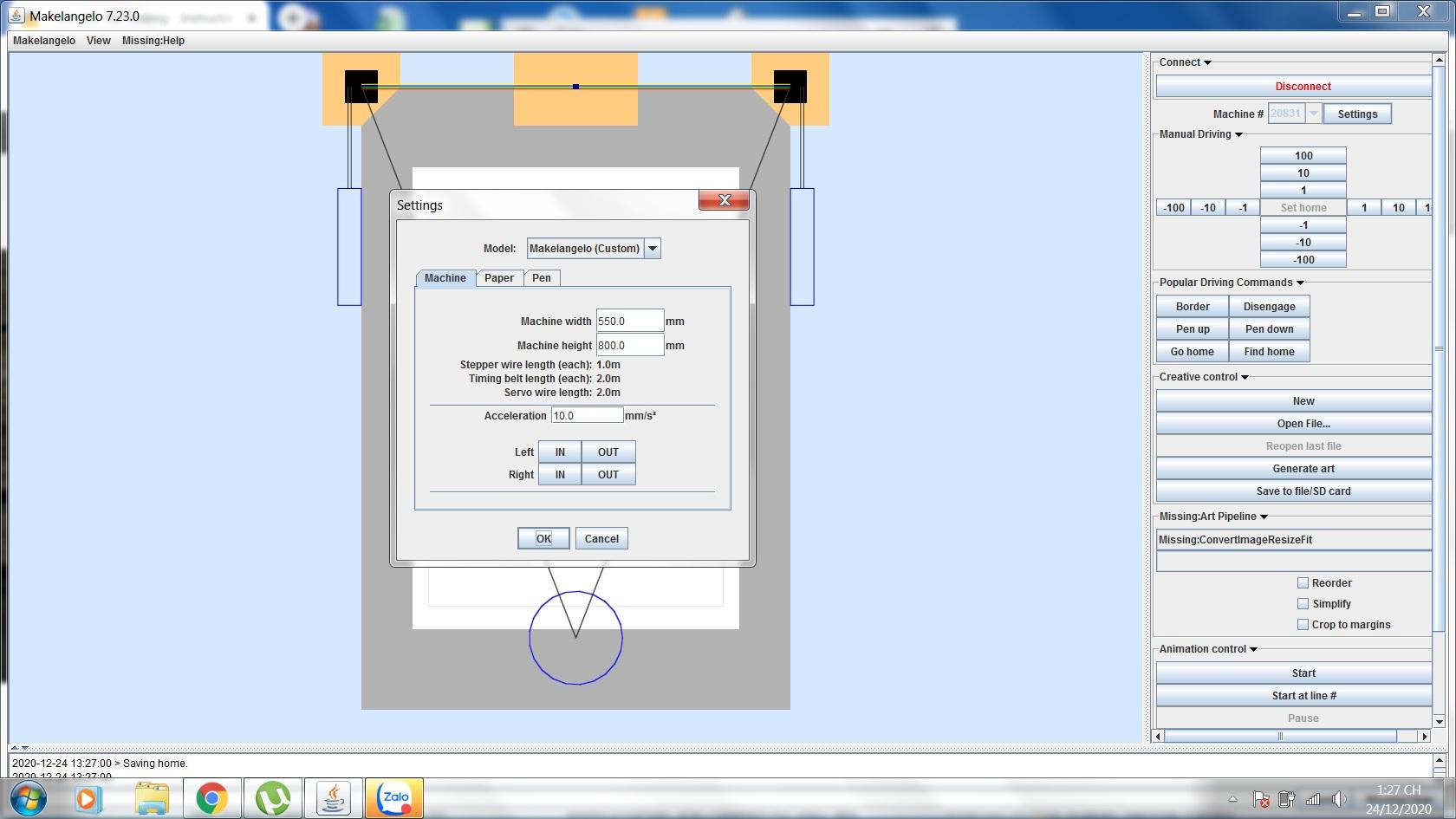Collapse the Creative control section

point(1245,377)
